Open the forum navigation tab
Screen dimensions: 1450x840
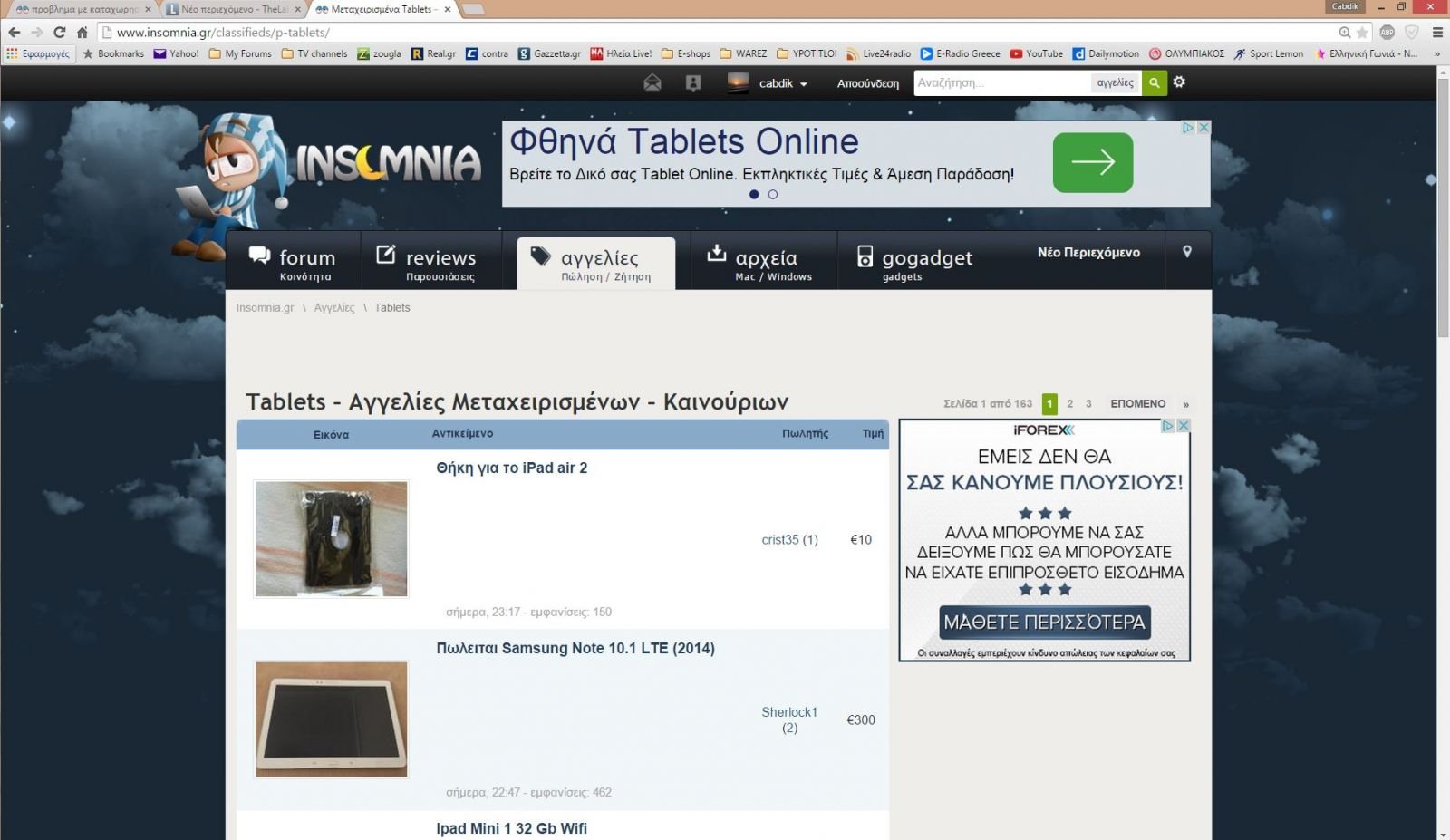[293, 263]
